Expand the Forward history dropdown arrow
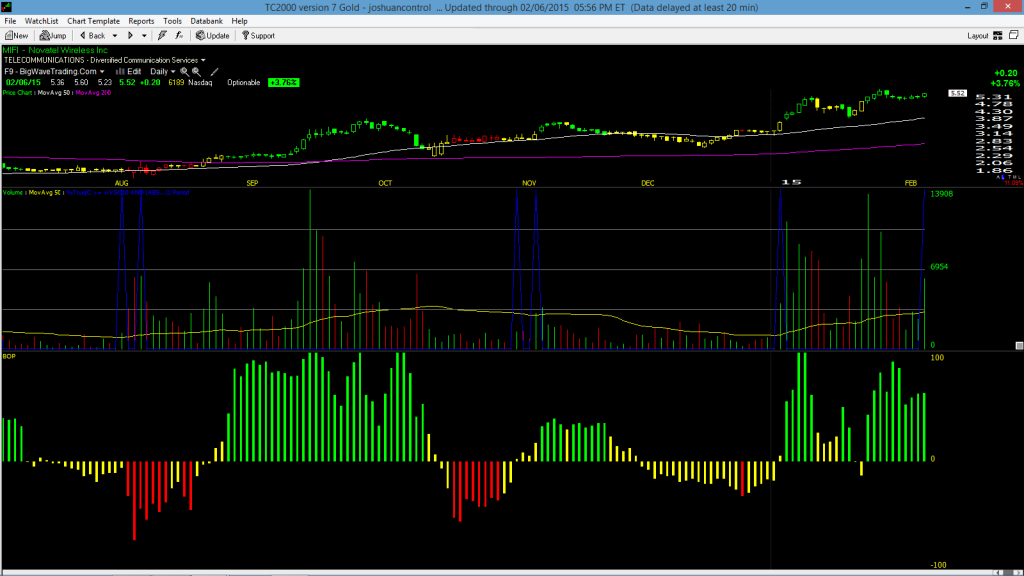Screen dimensions: 1024x576 click(x=144, y=36)
